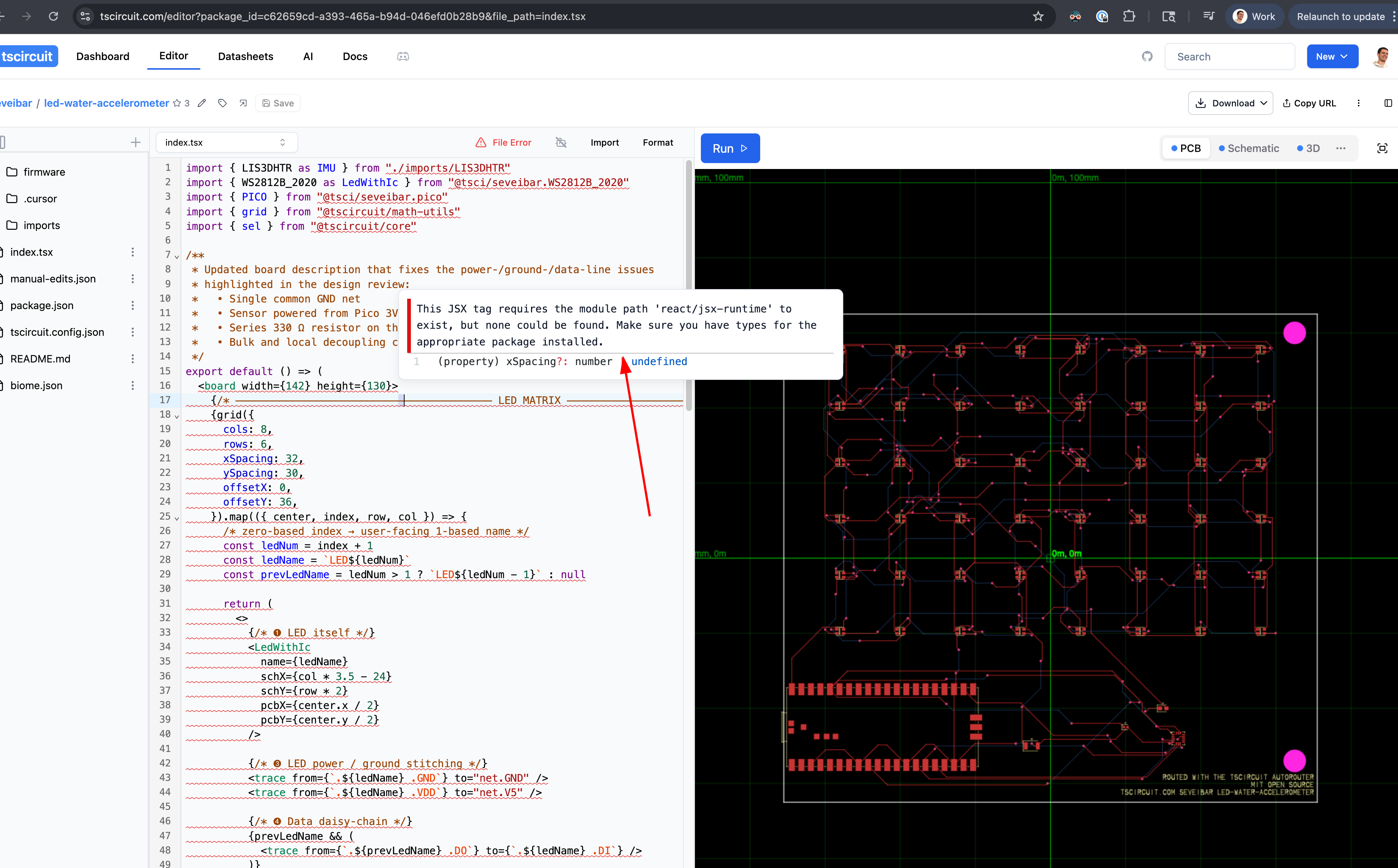
Task: Click the fullscreen preview icon
Action: click(1382, 149)
